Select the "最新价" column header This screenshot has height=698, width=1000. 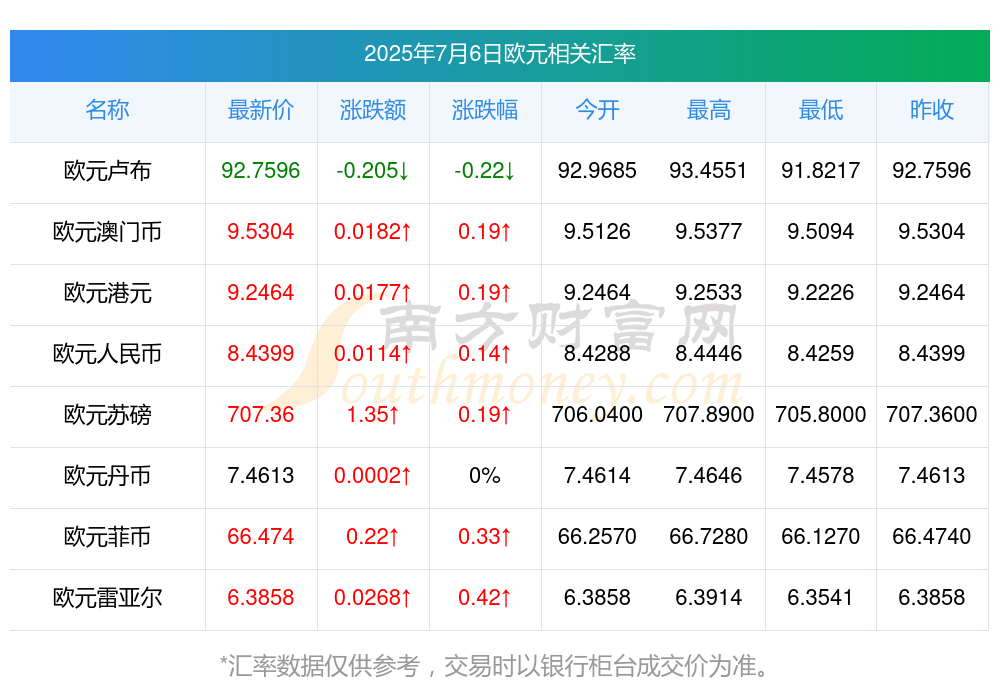[261, 110]
